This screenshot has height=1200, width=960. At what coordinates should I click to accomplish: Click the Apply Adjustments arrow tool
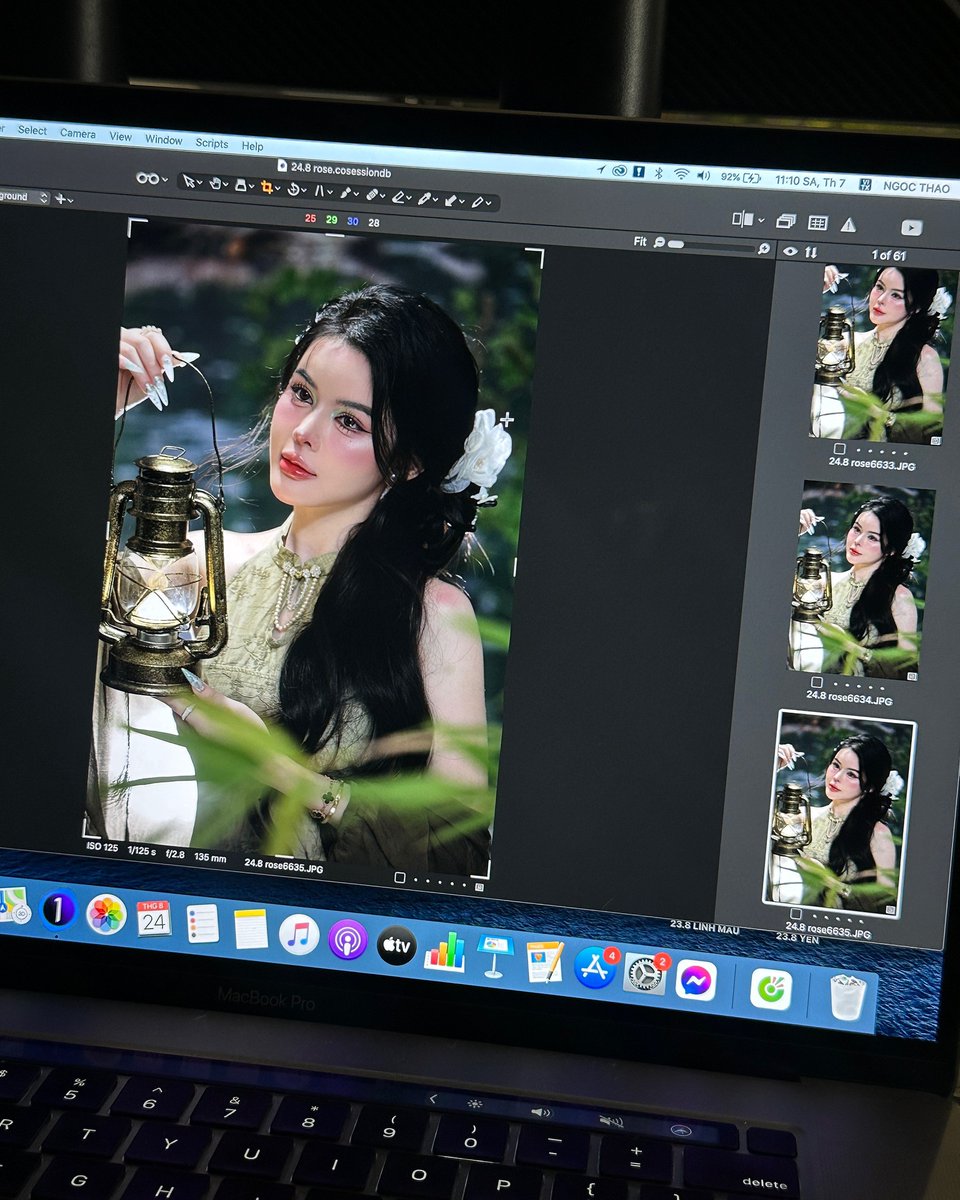point(450,201)
